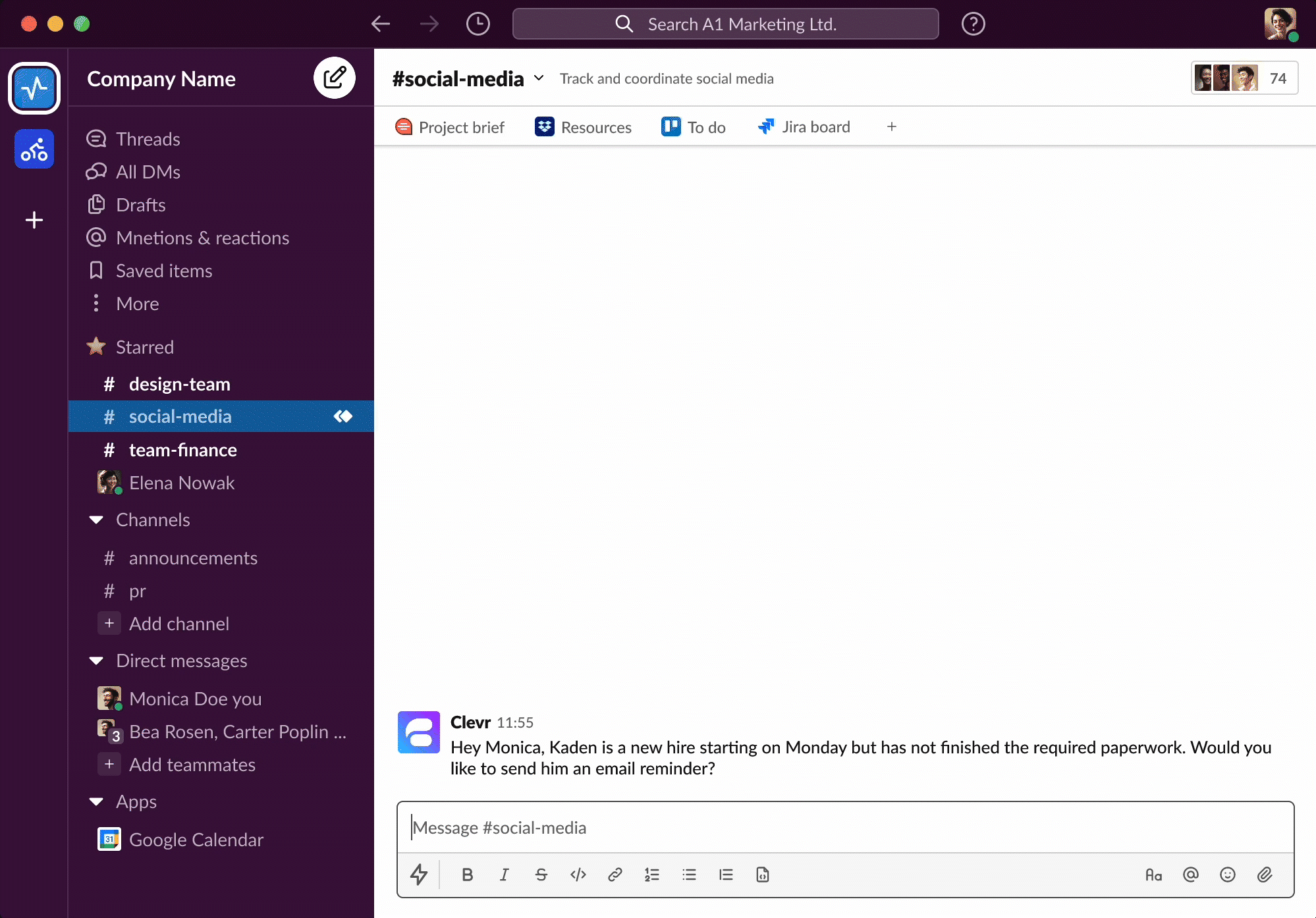Click the code inline formatting icon

[x=578, y=875]
